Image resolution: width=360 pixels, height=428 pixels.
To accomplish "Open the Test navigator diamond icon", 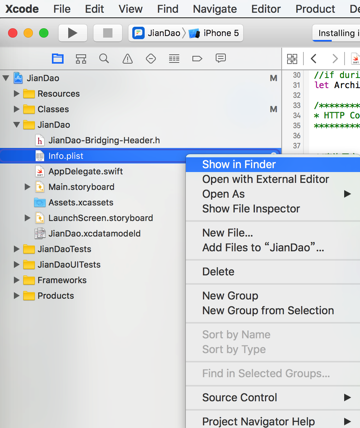I will click(151, 59).
